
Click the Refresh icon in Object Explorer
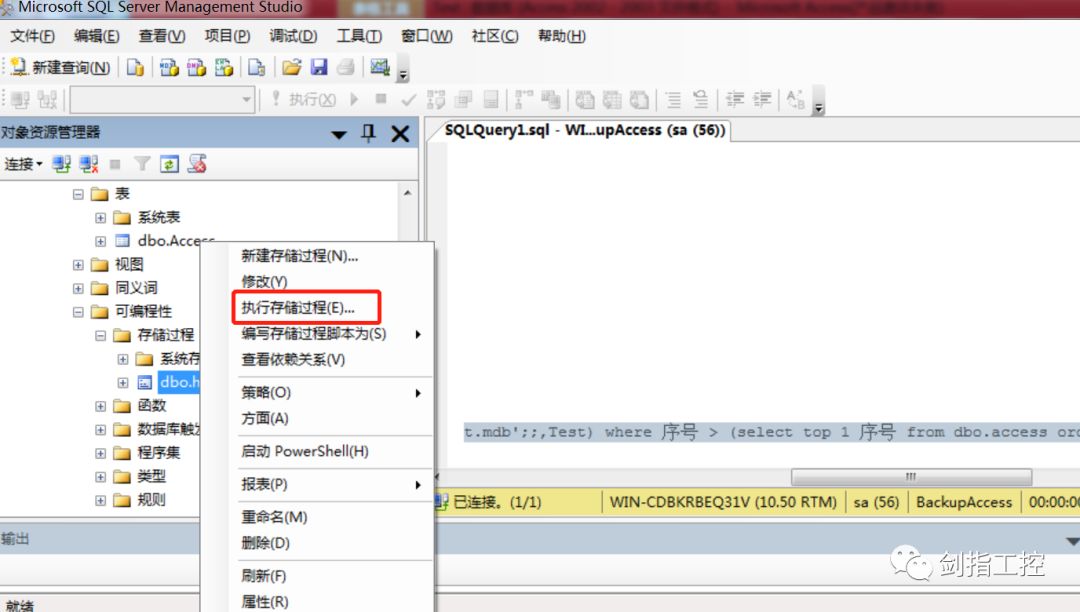[169, 164]
